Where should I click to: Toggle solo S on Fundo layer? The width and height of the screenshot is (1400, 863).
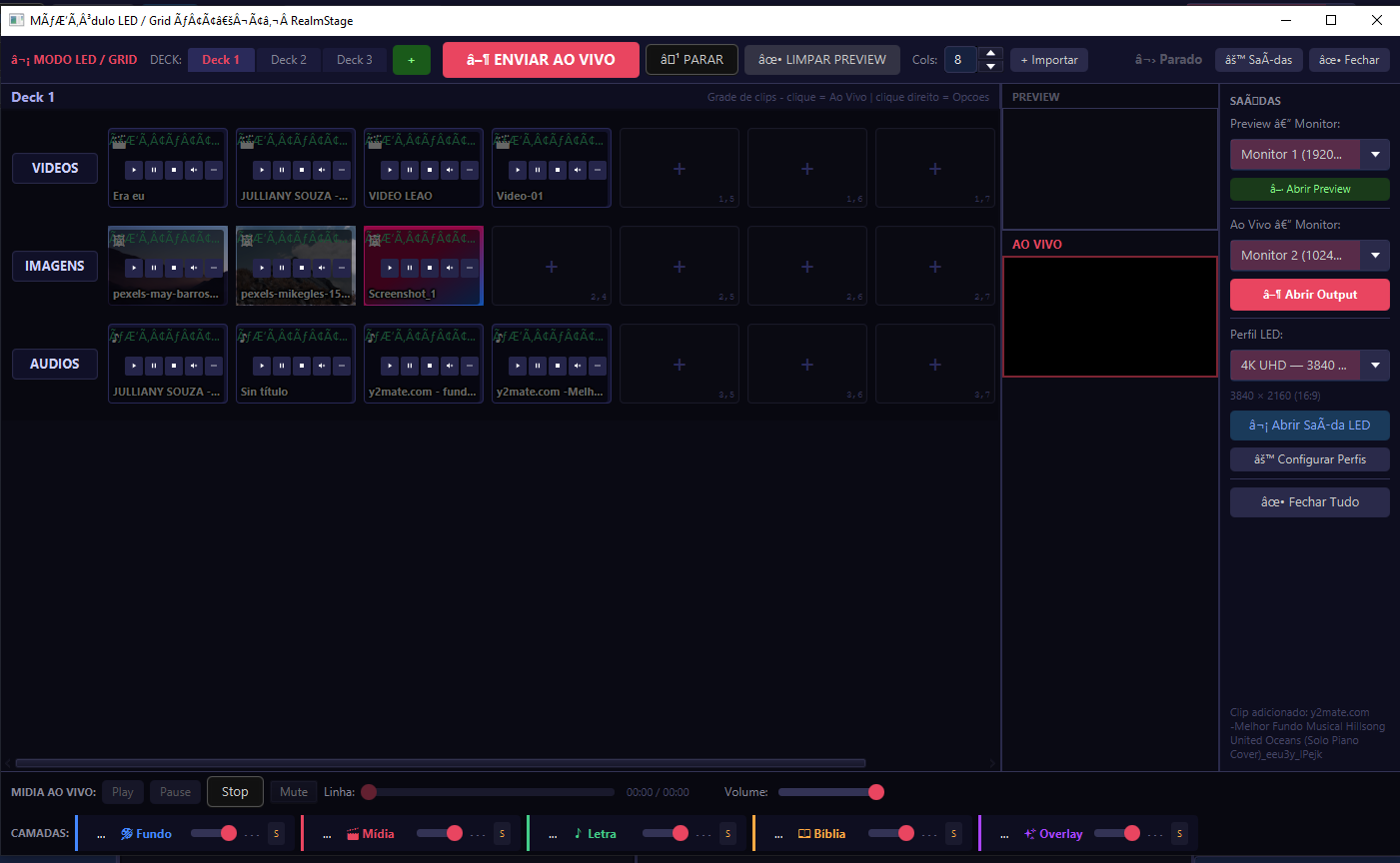point(277,834)
